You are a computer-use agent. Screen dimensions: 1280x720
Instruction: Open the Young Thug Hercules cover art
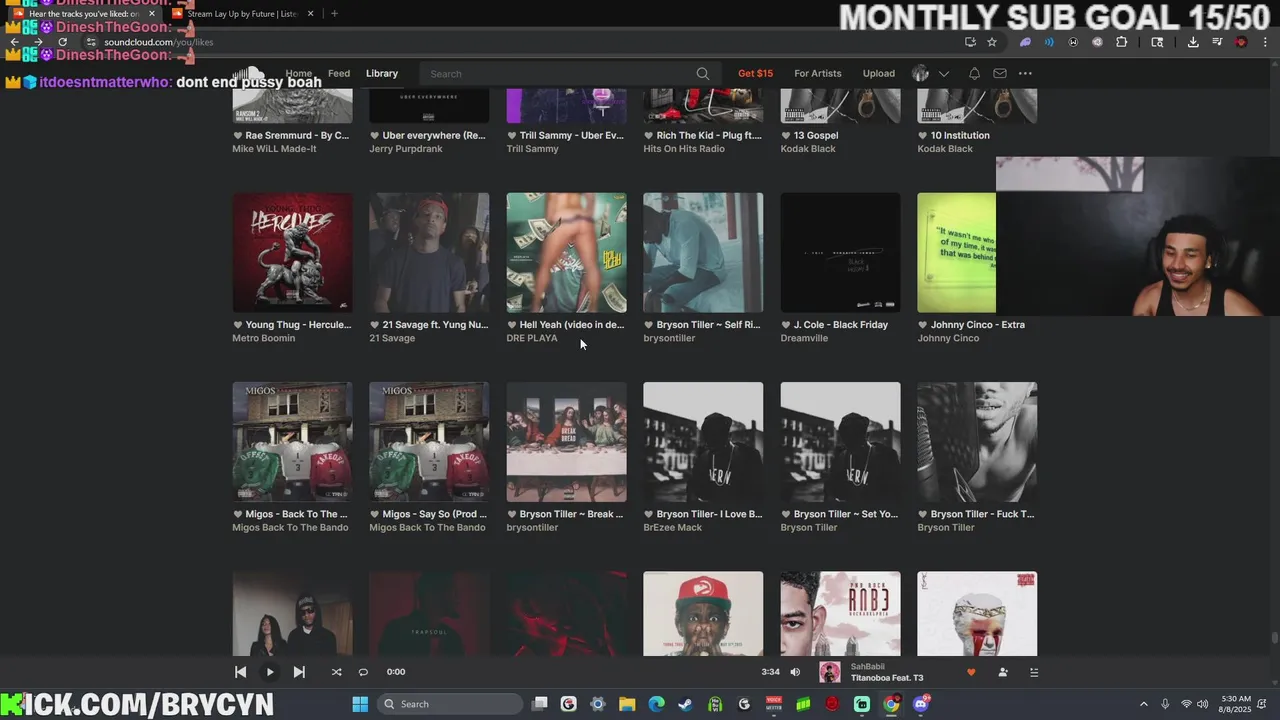pos(292,253)
